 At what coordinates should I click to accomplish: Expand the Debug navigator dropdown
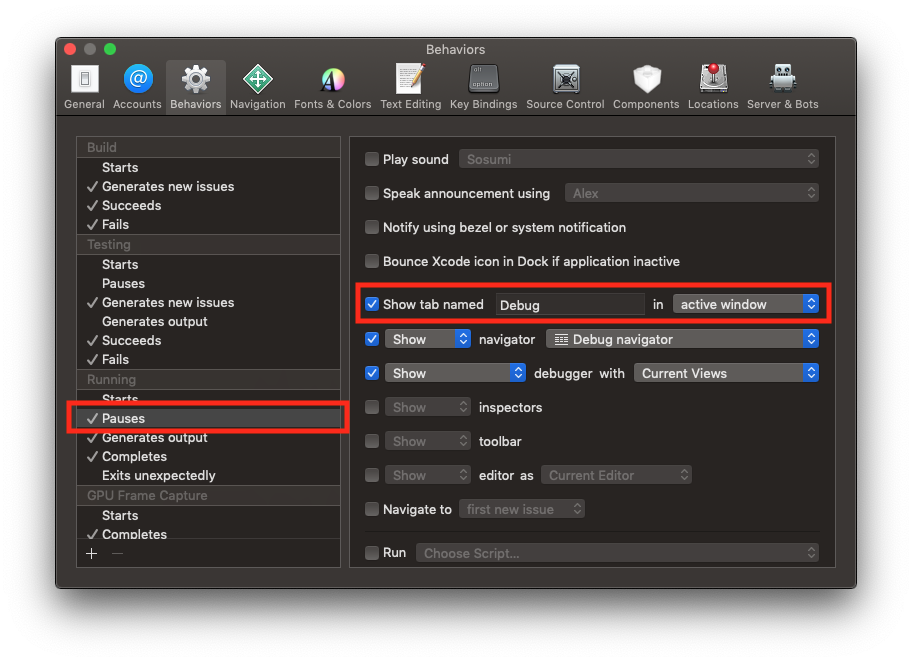[x=682, y=339]
